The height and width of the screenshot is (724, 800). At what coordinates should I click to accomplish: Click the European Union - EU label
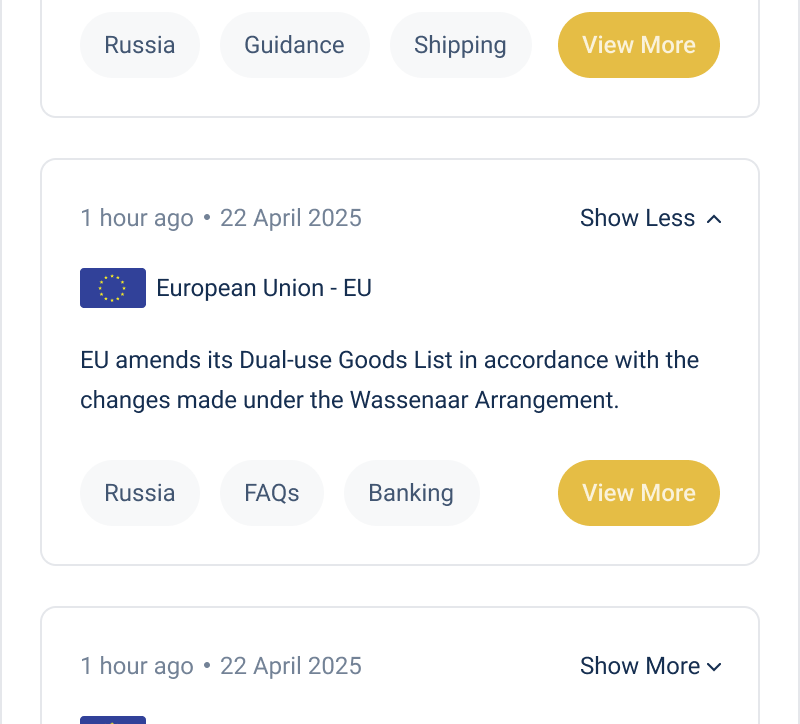point(264,288)
